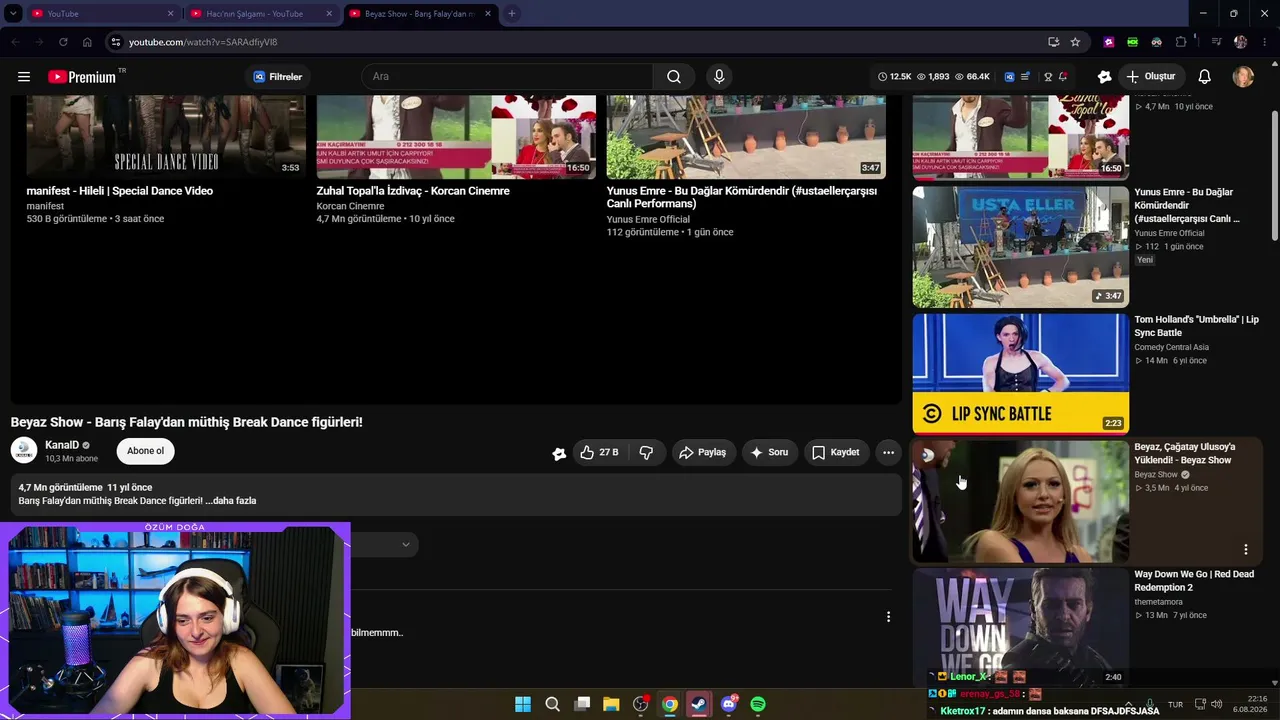Open the account avatar menu
The width and height of the screenshot is (1280, 720).
point(1243,77)
